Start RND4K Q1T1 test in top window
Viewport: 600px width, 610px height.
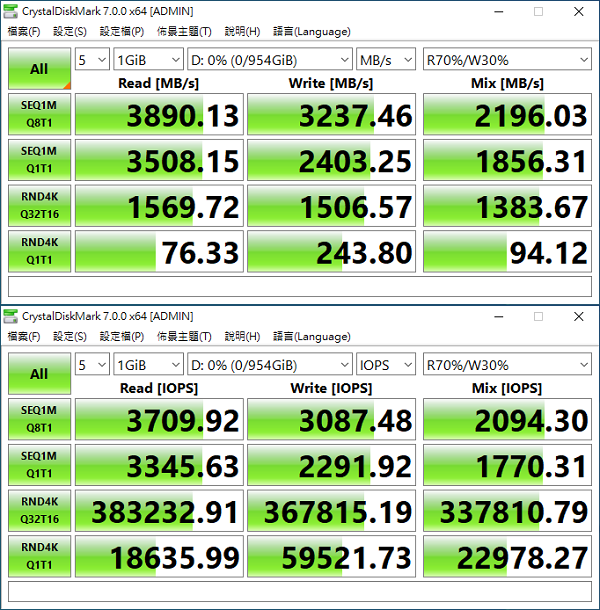coord(39,251)
